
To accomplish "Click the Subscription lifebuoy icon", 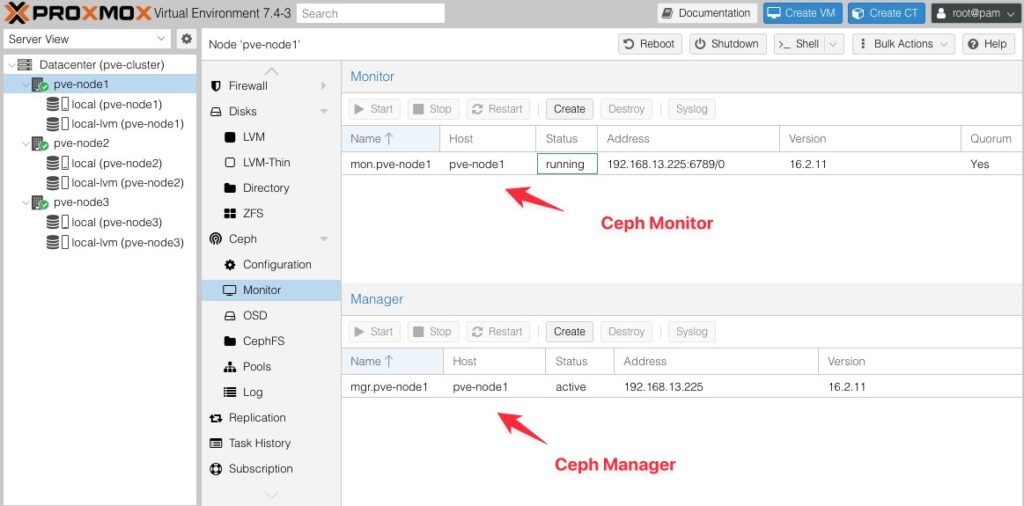I will pos(216,469).
